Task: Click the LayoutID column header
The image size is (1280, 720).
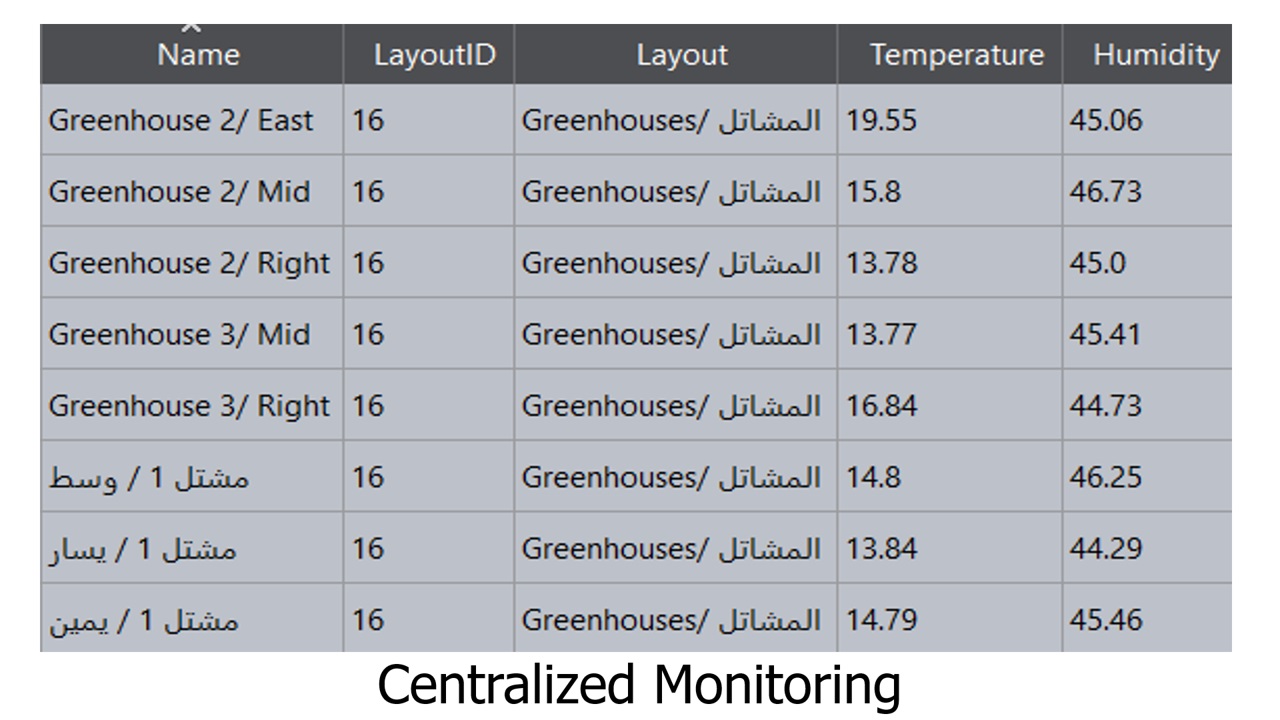Action: (x=434, y=55)
